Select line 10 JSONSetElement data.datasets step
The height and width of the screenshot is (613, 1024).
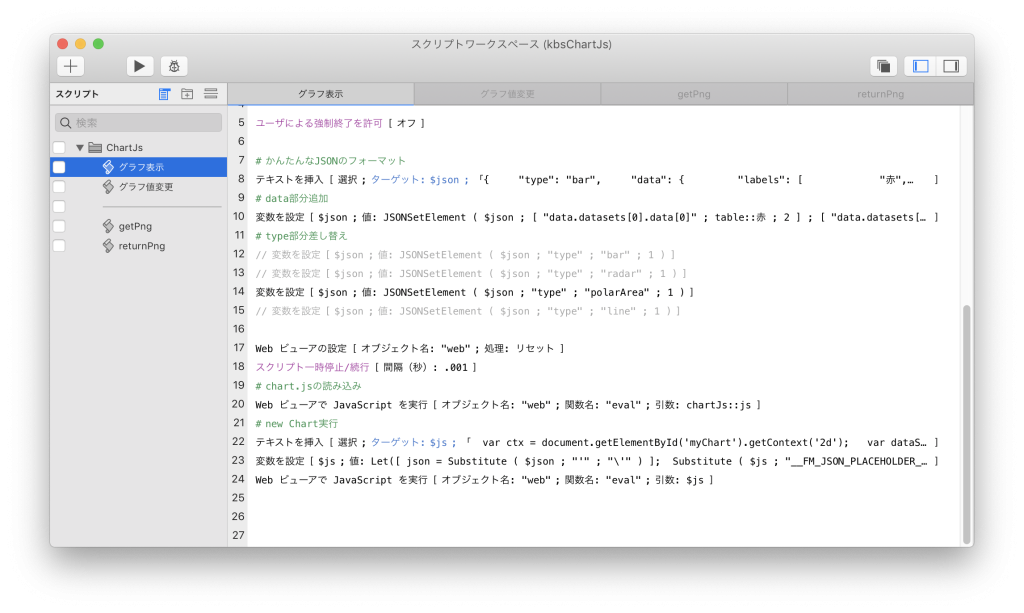[x=596, y=217]
